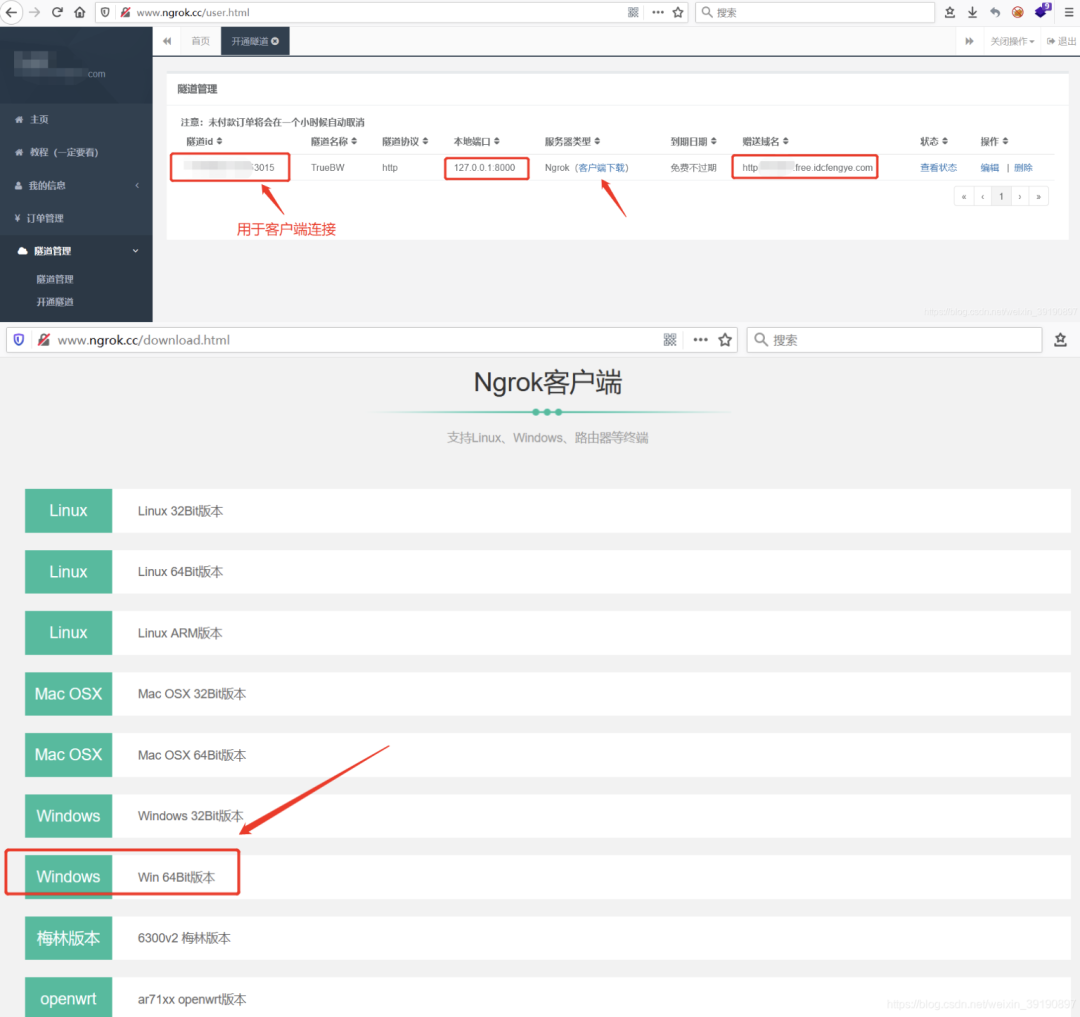Download ar71xx openwrt版本 client
Screen dimensions: 1080x1017
[x=548, y=998]
